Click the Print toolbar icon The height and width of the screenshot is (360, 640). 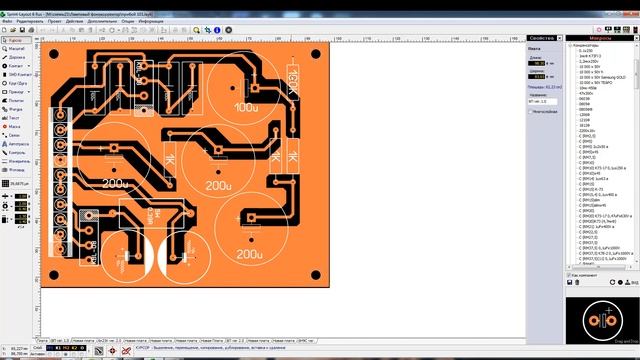tap(31, 30)
